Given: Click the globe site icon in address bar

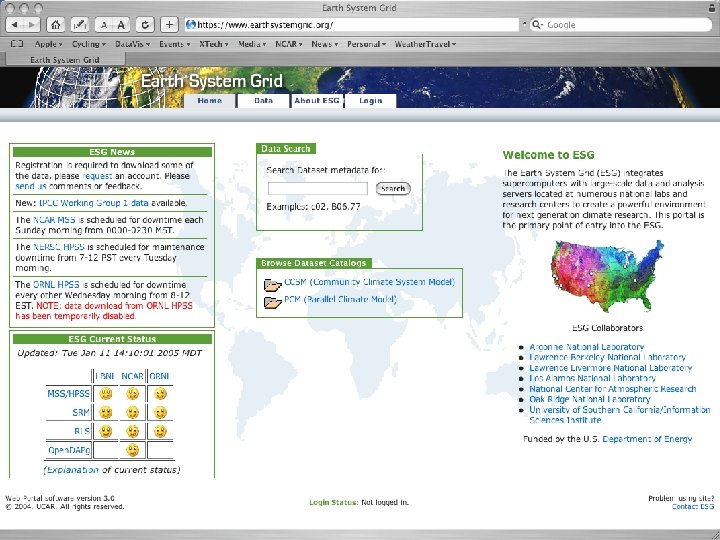Looking at the screenshot, I should [191, 25].
